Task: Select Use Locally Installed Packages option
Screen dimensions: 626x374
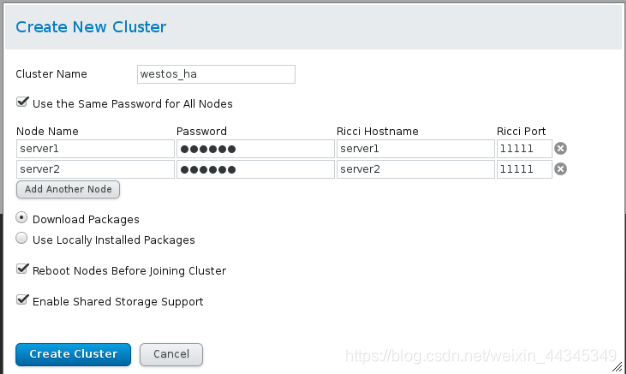Action: tap(22, 238)
